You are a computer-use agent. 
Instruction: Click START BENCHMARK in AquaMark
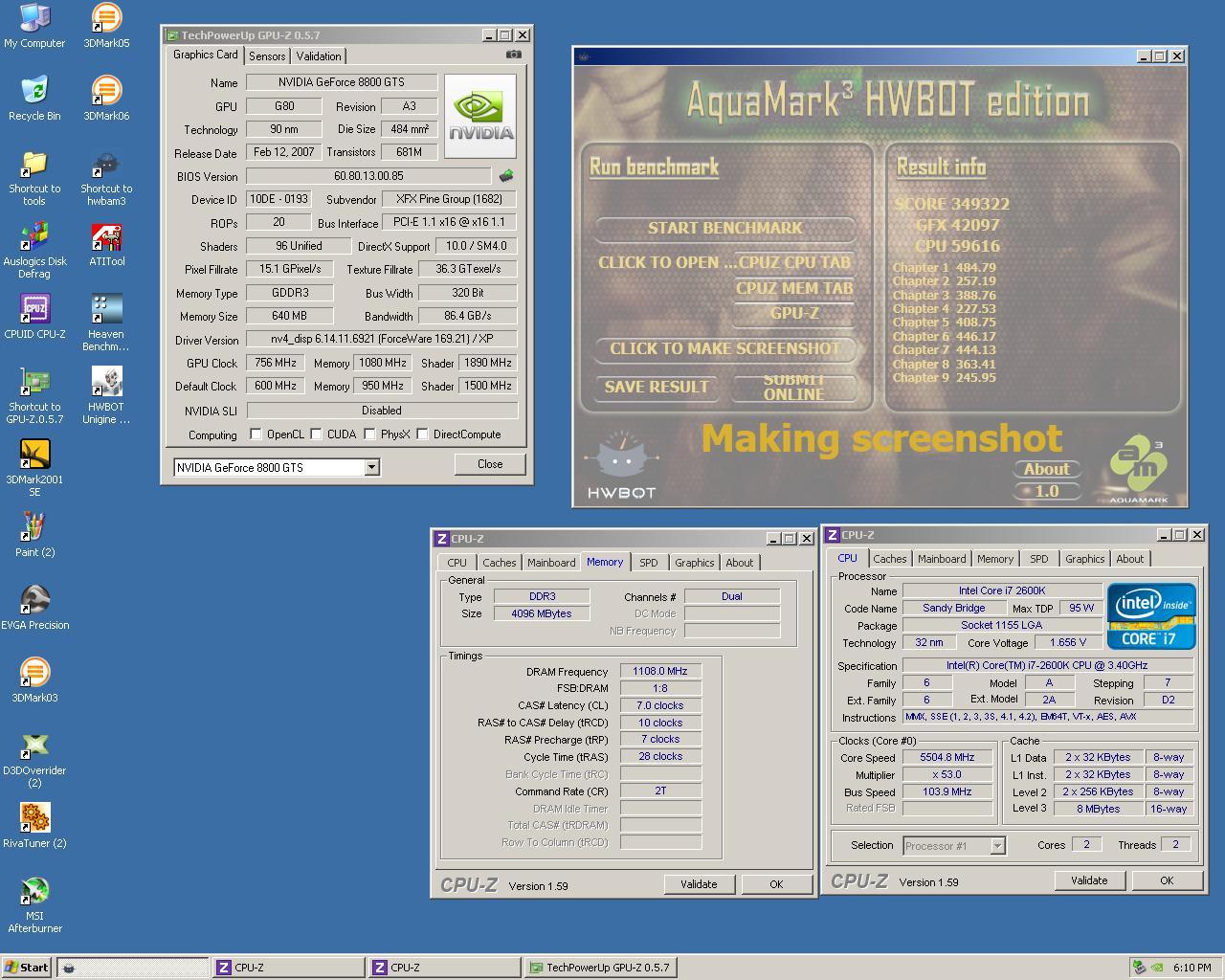725,228
